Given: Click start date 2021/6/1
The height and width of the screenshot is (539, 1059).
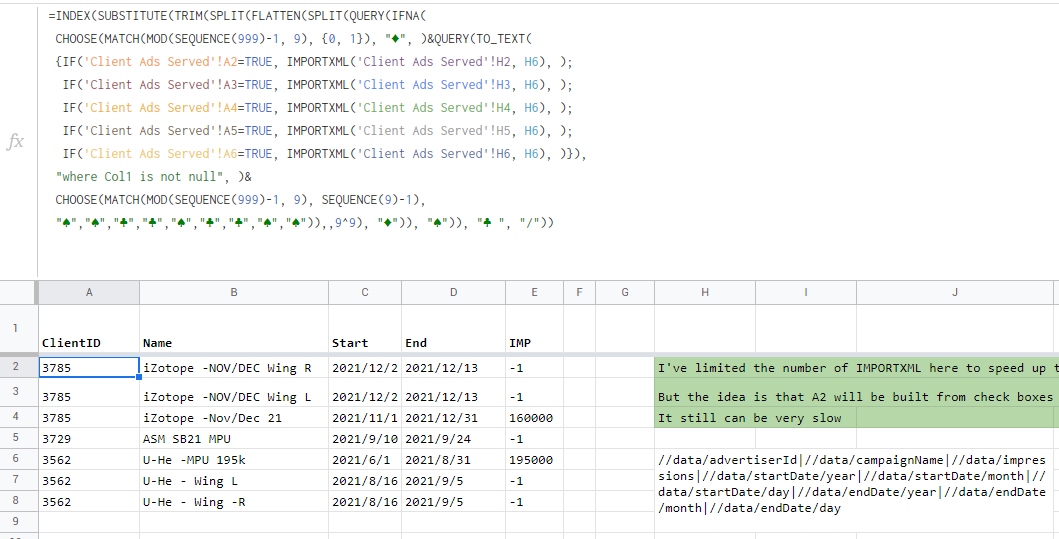Looking at the screenshot, I should (365, 459).
